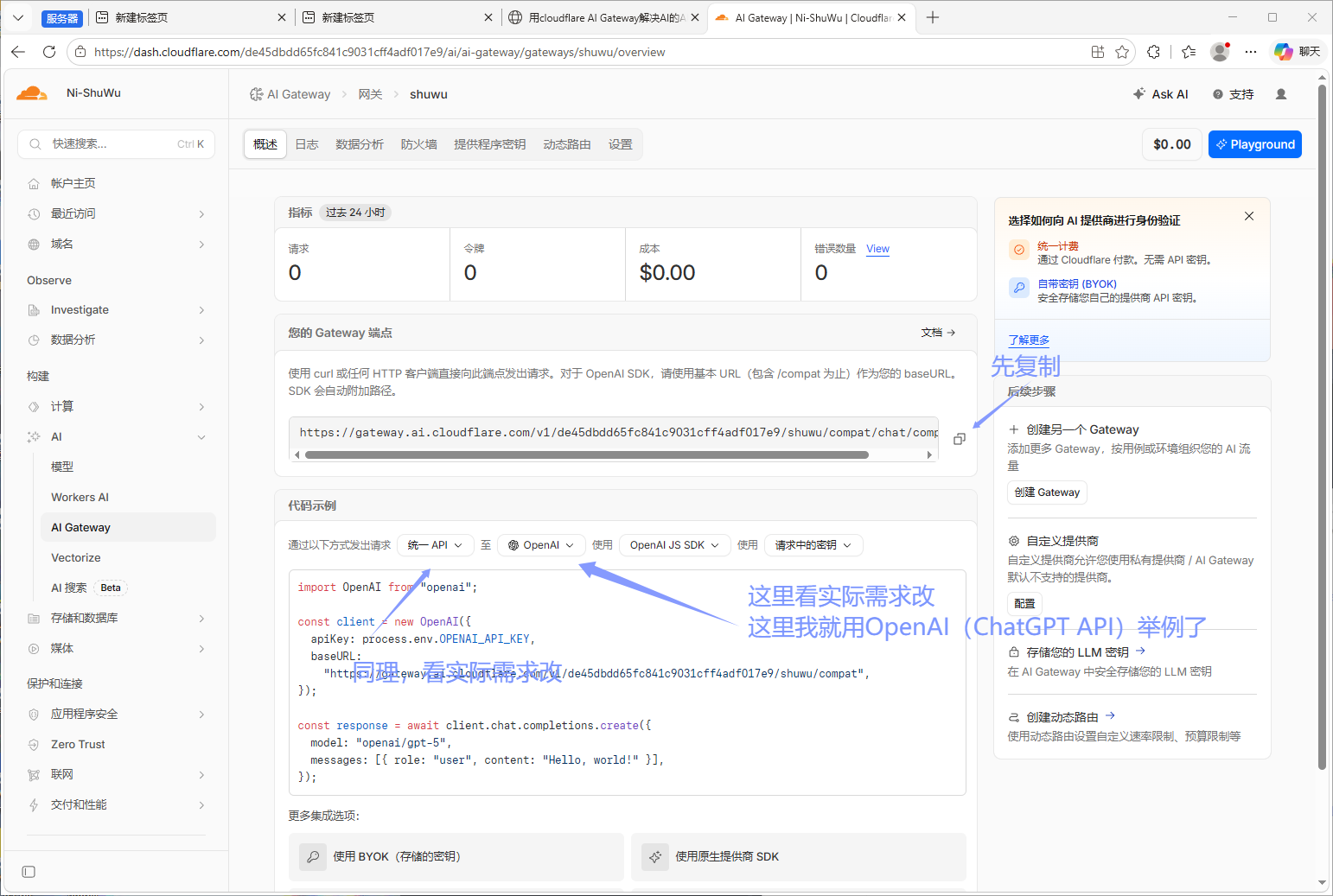The image size is (1333, 896).
Task: Collapse the sidebar with bottom-left icon
Action: pyautogui.click(x=29, y=872)
